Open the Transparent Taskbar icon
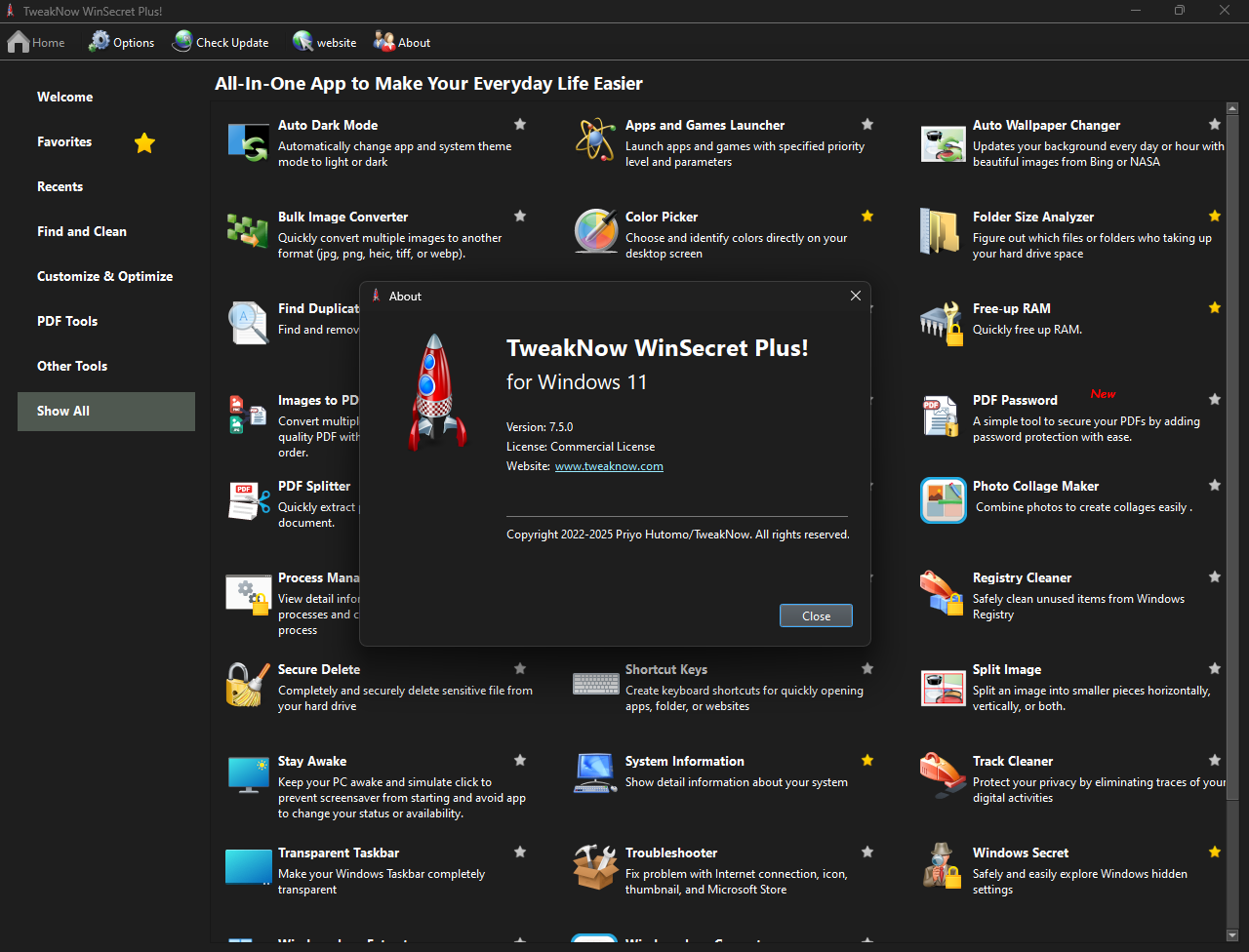This screenshot has height=952, width=1249. coord(248,866)
